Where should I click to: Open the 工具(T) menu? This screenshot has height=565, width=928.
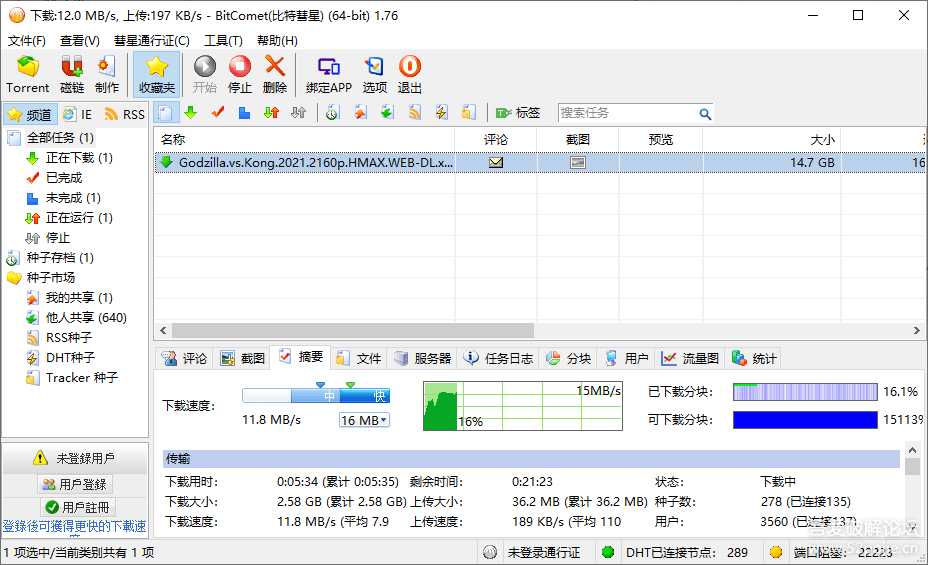click(223, 41)
